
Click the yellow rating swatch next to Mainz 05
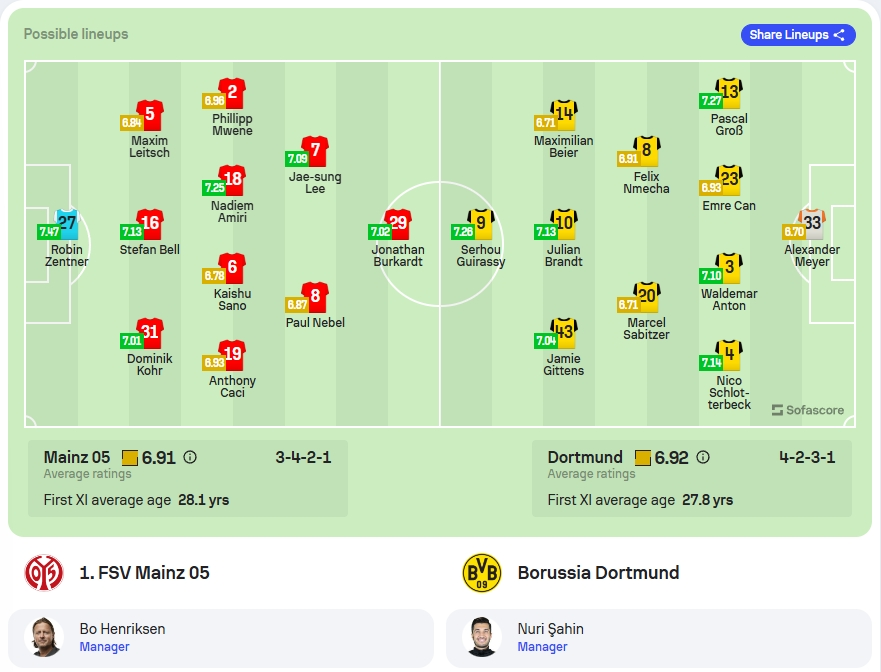pos(130,458)
